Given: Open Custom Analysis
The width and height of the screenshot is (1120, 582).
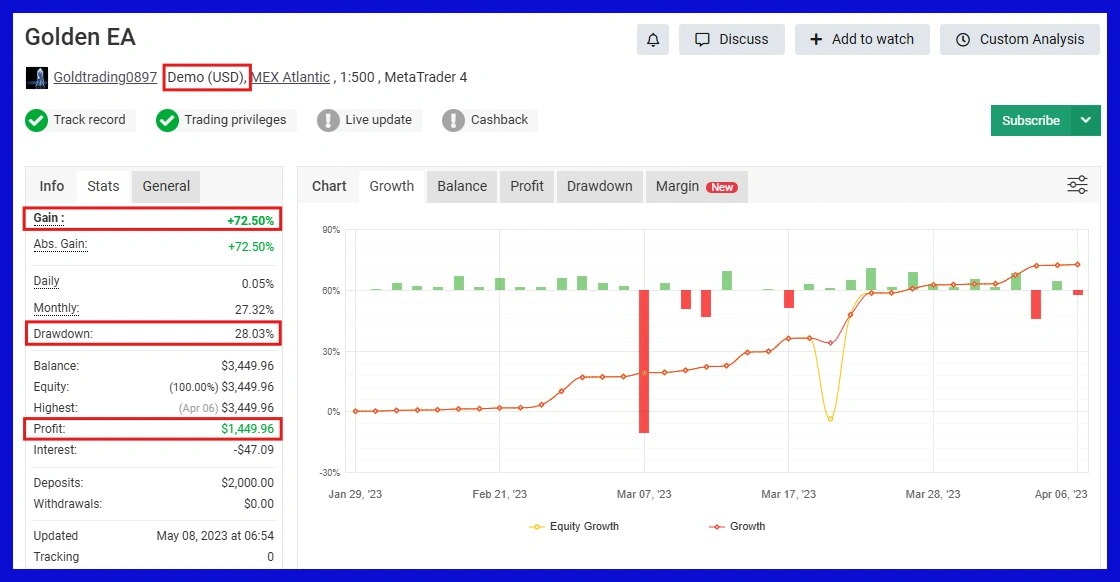Looking at the screenshot, I should 1019,40.
